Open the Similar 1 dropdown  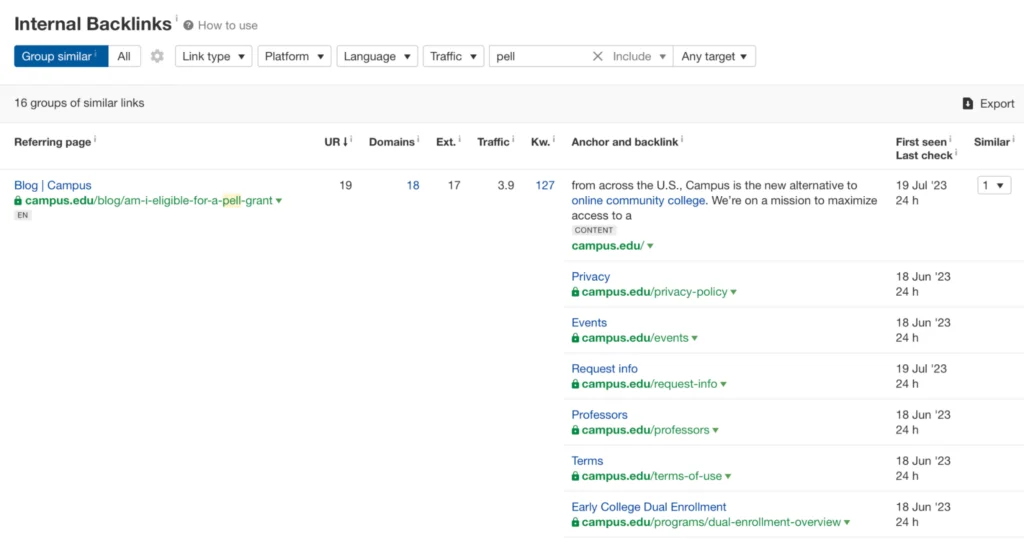coord(993,186)
